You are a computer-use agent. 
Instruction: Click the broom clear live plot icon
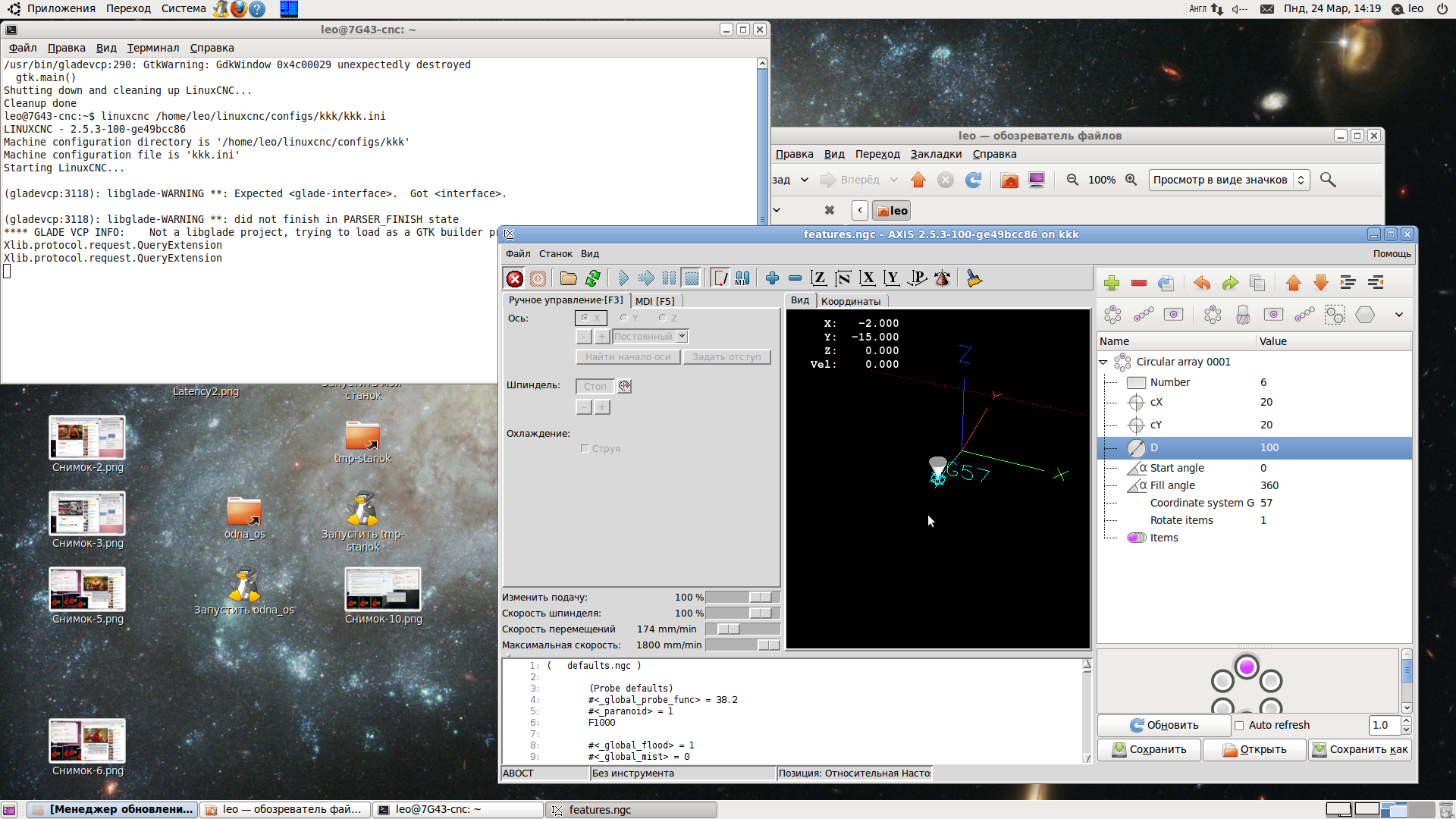coord(974,279)
